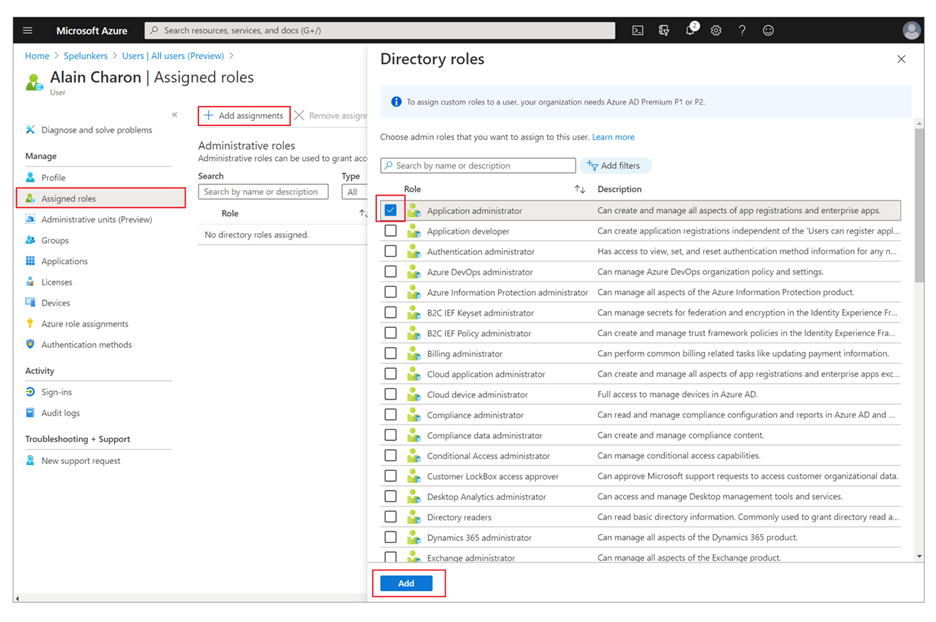936x622 pixels.
Task: Select Assigned roles in the menu
Action: (101, 199)
